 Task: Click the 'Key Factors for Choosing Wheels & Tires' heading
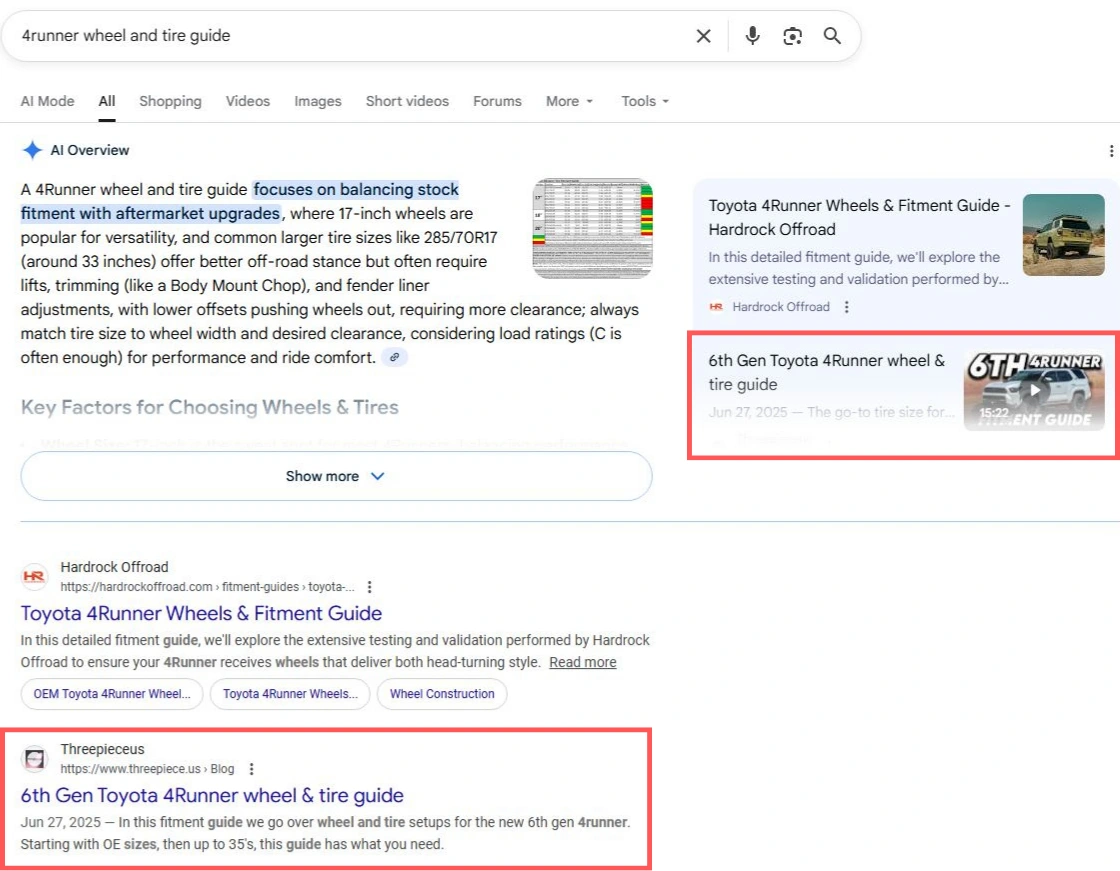(209, 407)
